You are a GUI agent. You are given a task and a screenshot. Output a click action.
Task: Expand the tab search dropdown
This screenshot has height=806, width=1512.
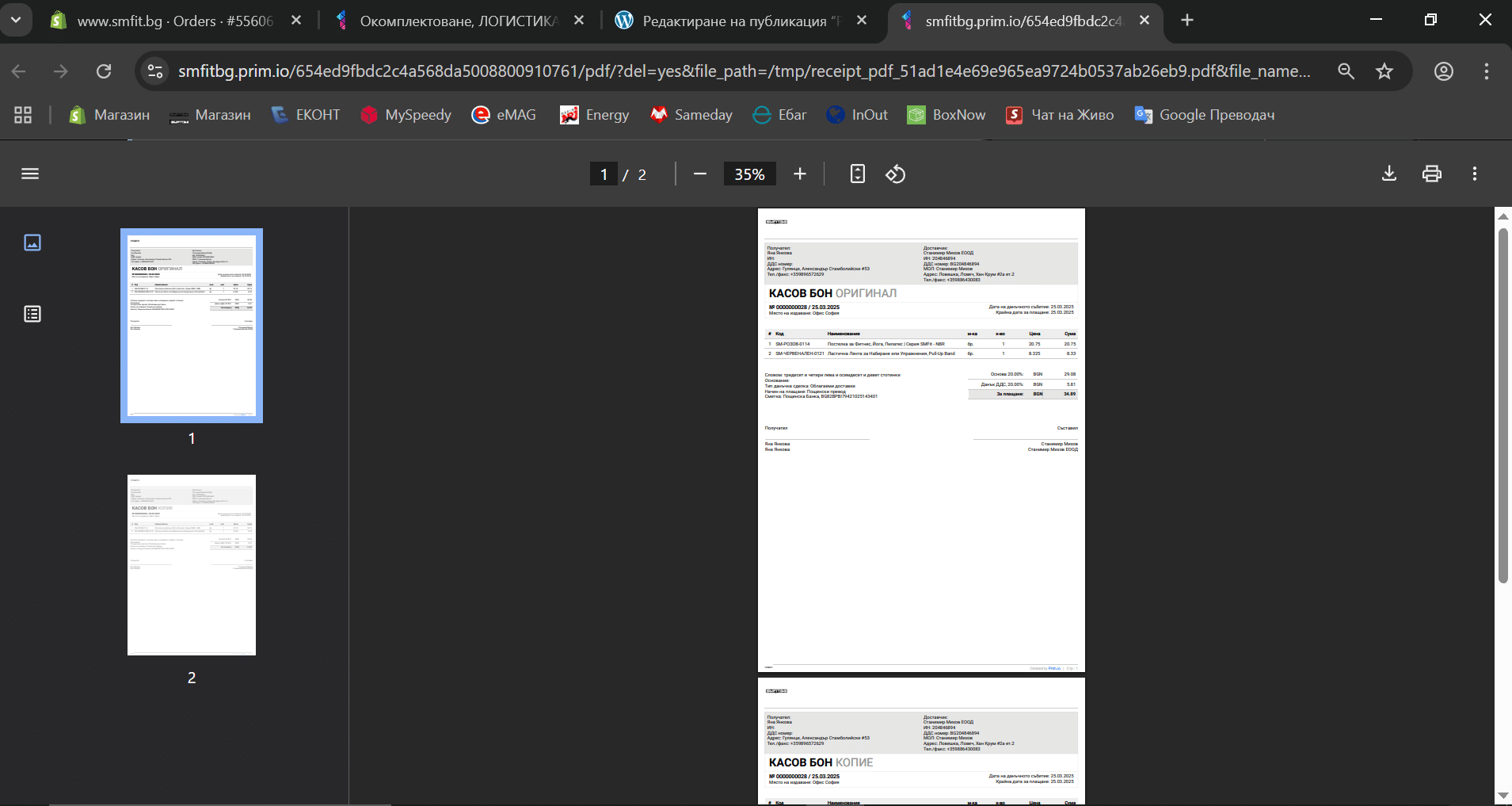(x=16, y=20)
